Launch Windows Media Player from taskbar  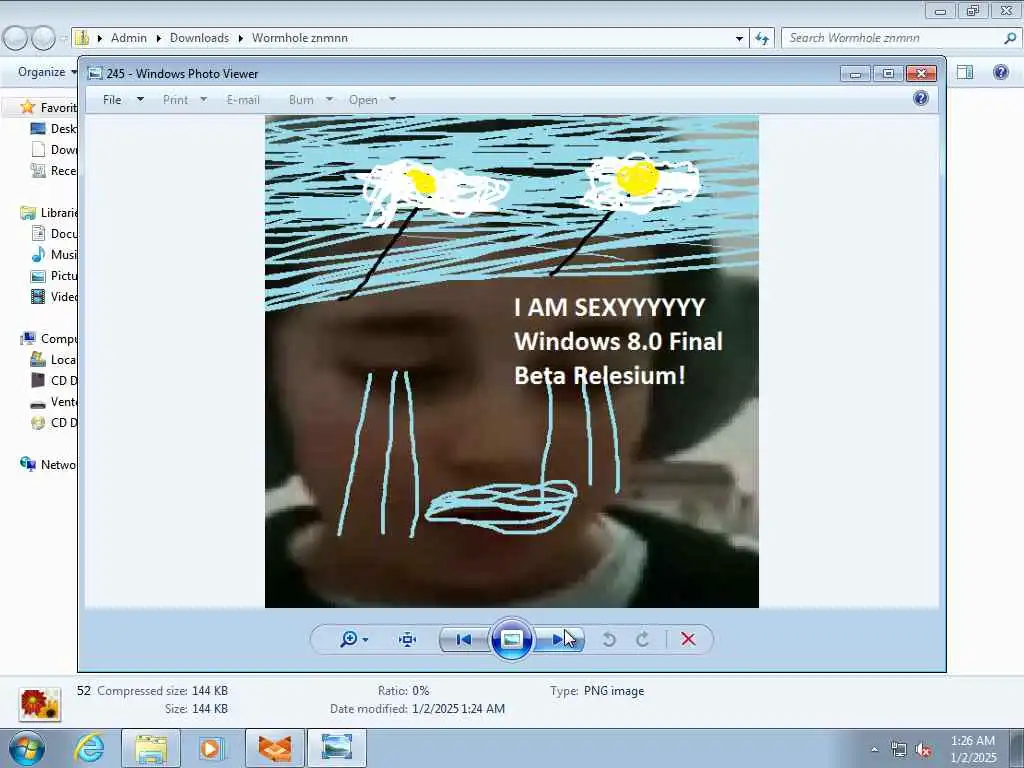211,748
